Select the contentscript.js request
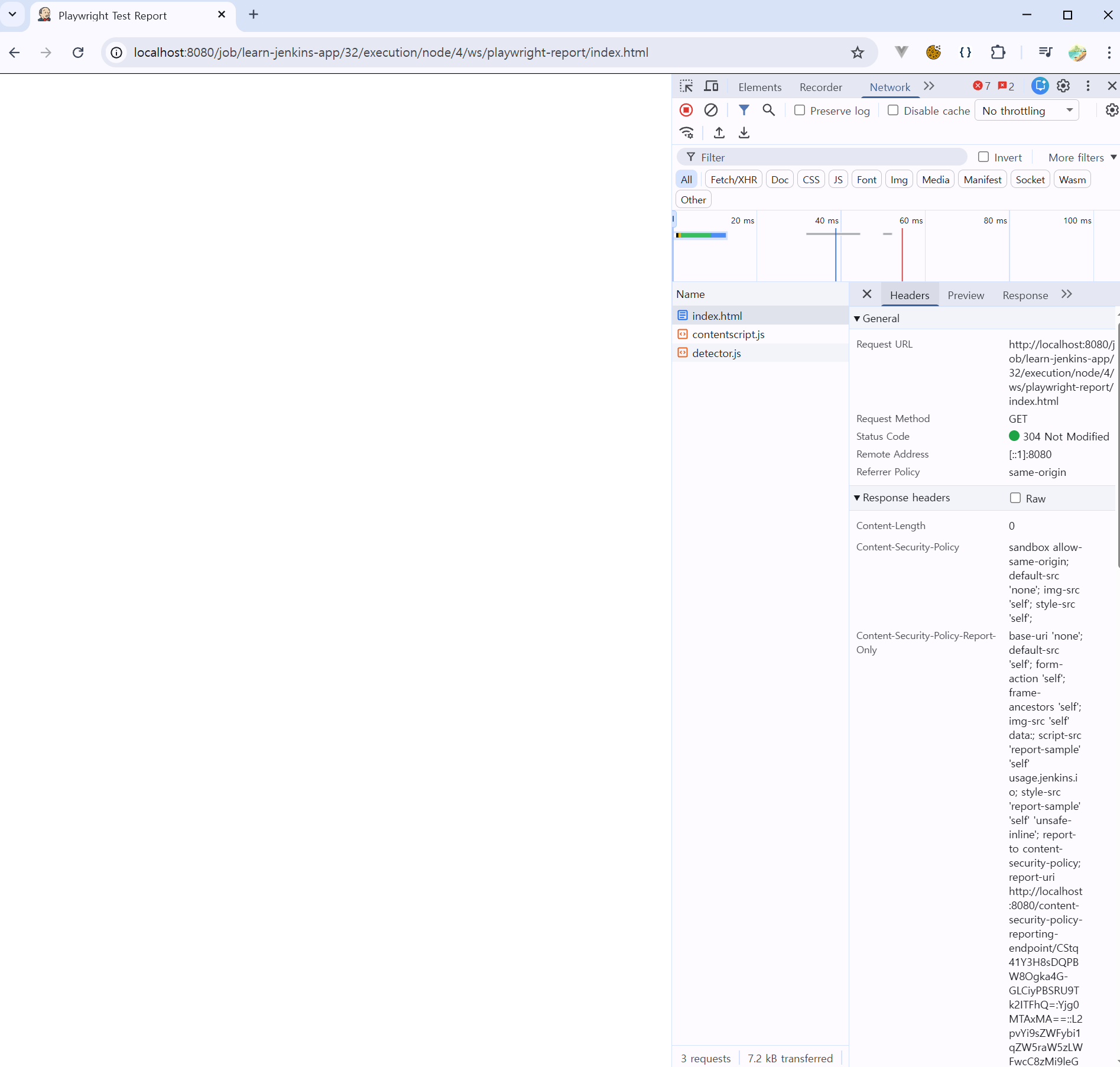The image size is (1120, 1067). [x=760, y=335]
